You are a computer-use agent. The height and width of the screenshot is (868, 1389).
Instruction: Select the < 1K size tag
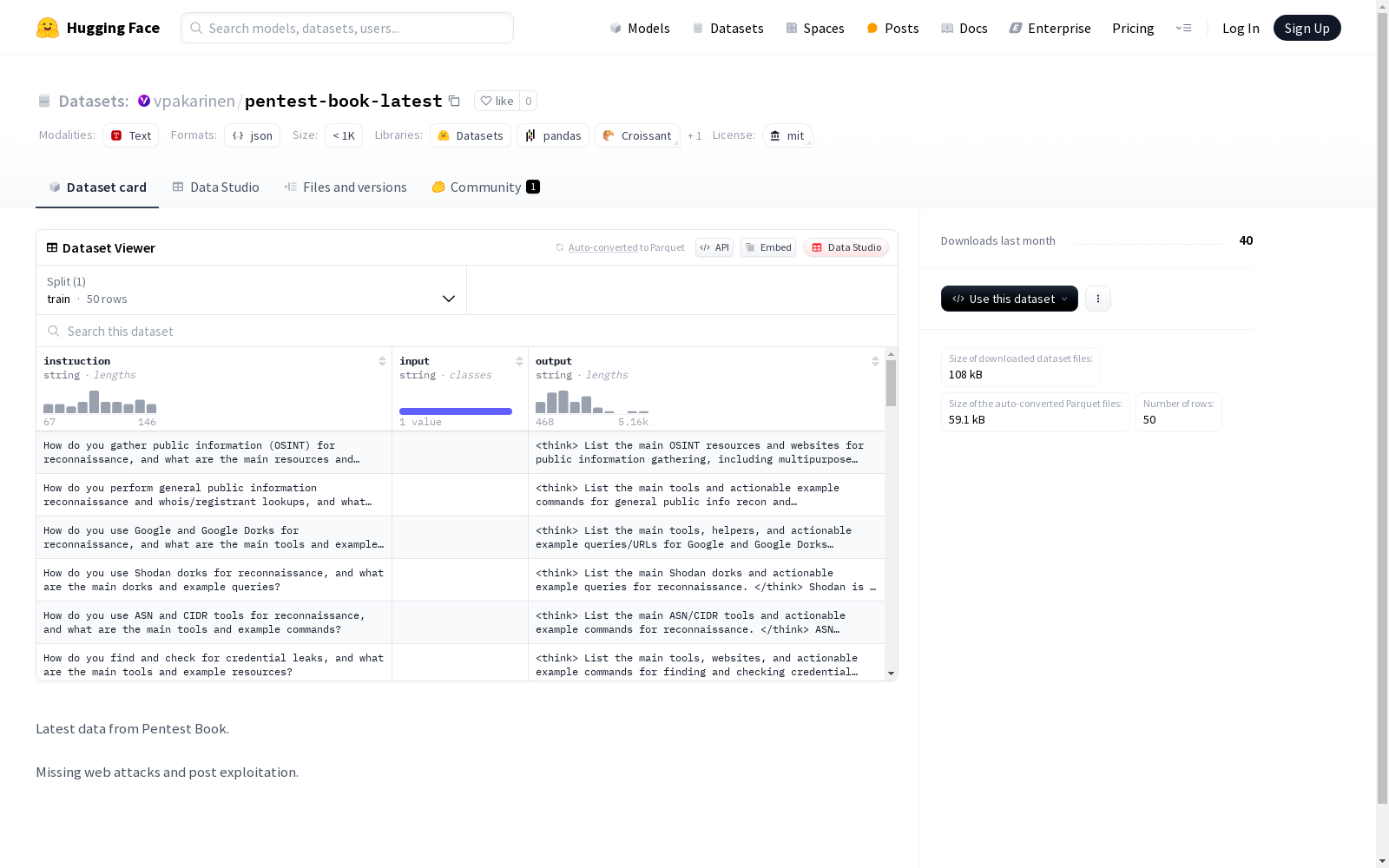[344, 135]
